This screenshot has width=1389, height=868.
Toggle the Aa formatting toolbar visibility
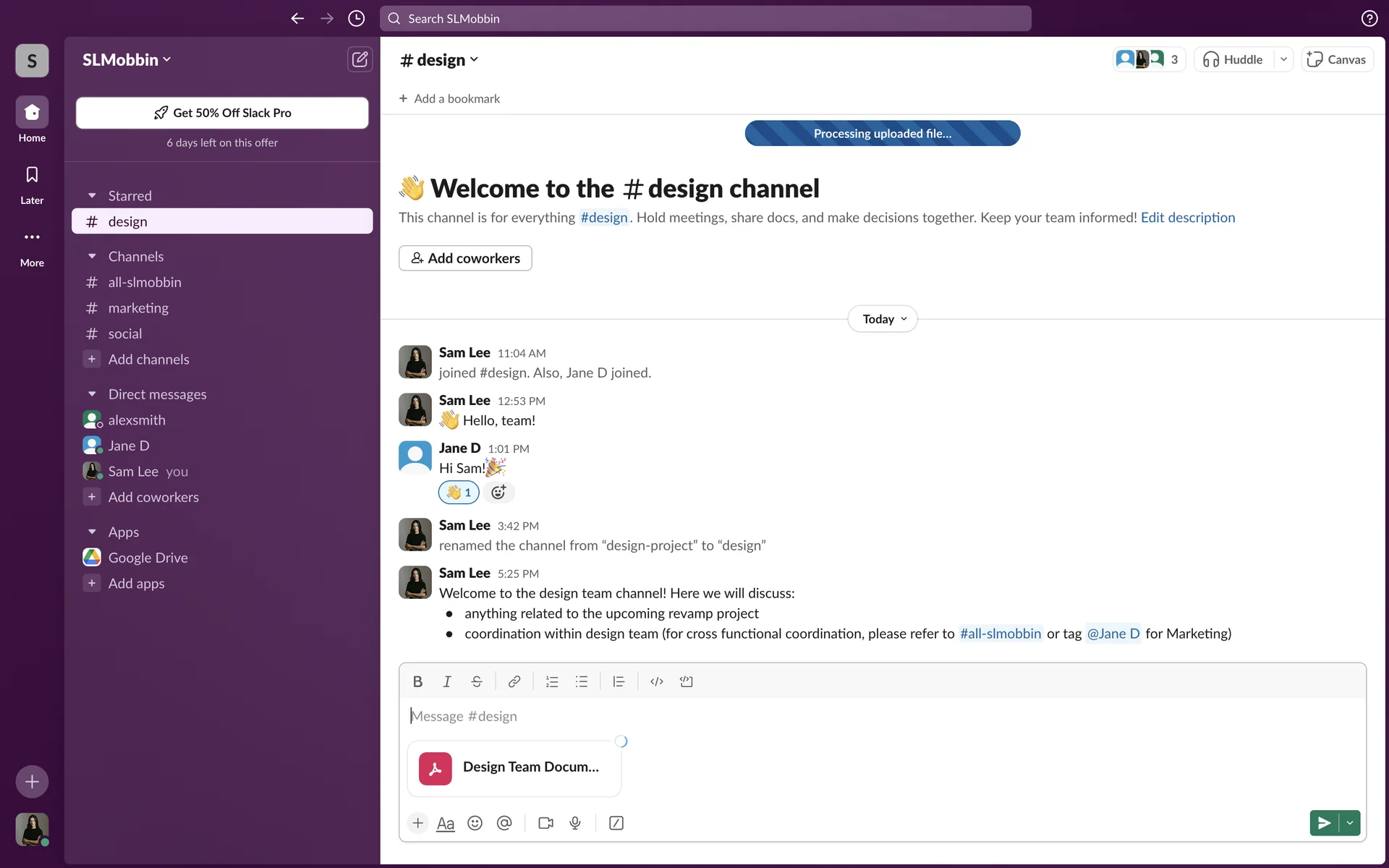pyautogui.click(x=446, y=823)
